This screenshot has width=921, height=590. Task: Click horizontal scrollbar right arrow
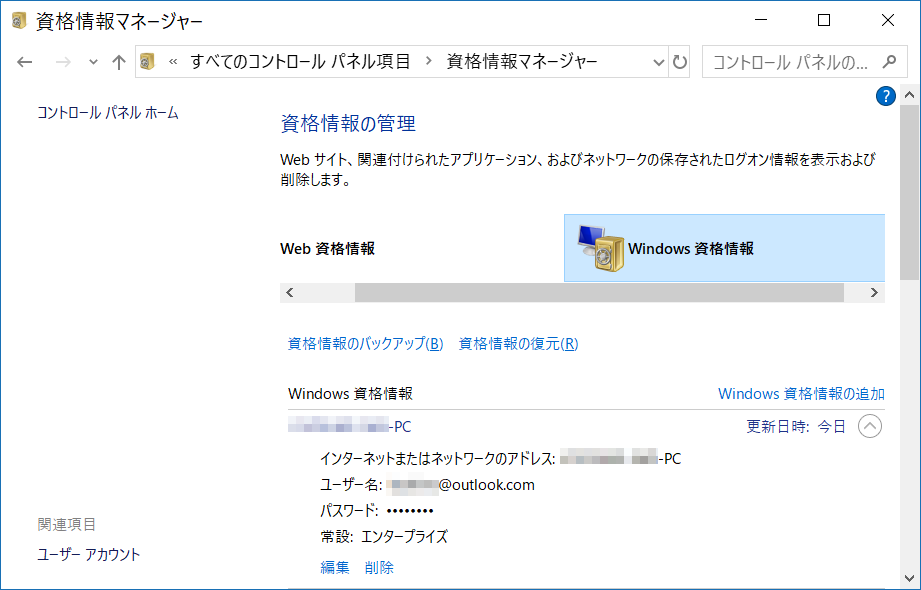pos(874,293)
